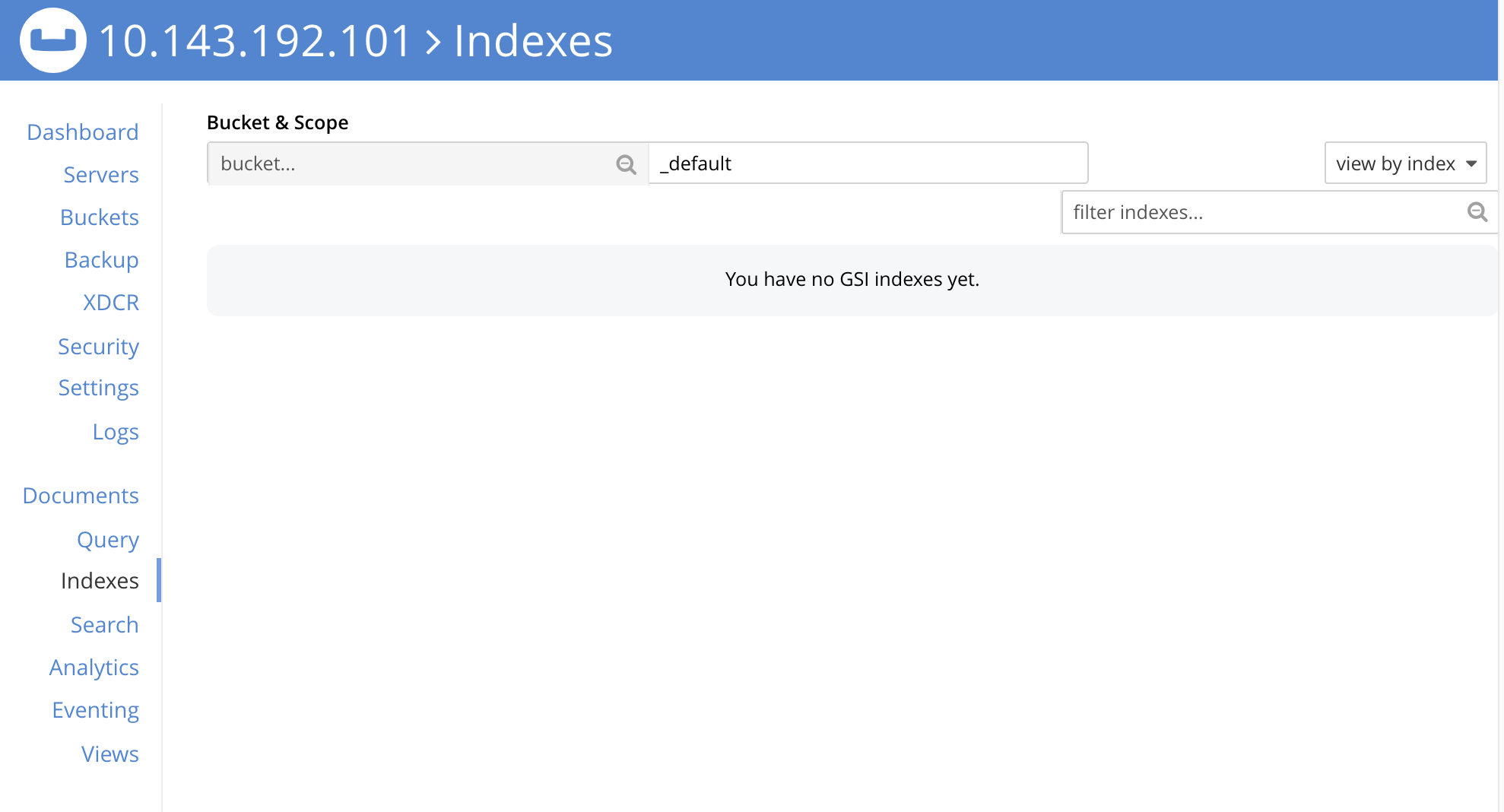1504x812 pixels.
Task: Open the Settings section
Action: point(98,387)
